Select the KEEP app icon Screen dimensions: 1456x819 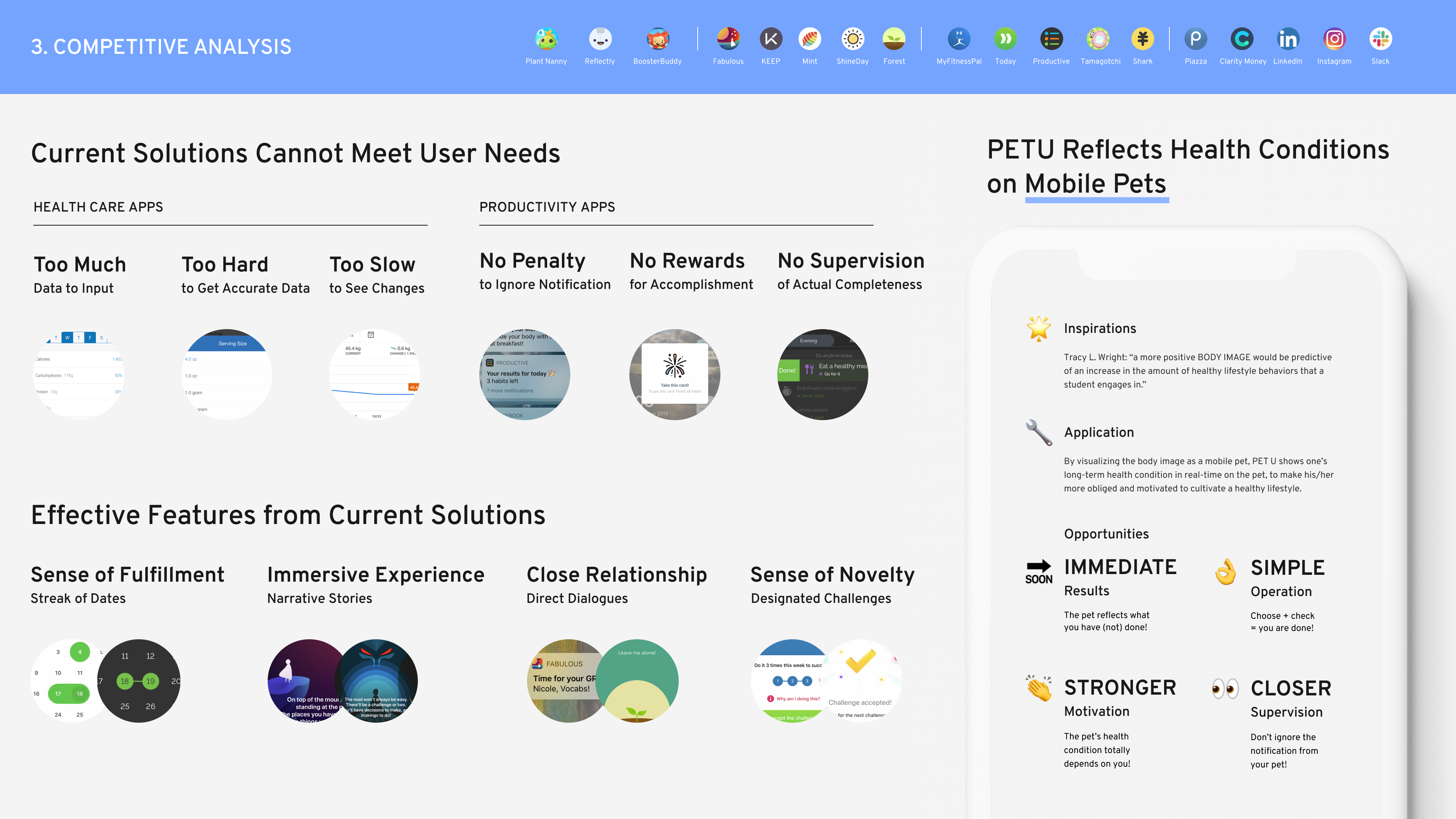pos(770,39)
